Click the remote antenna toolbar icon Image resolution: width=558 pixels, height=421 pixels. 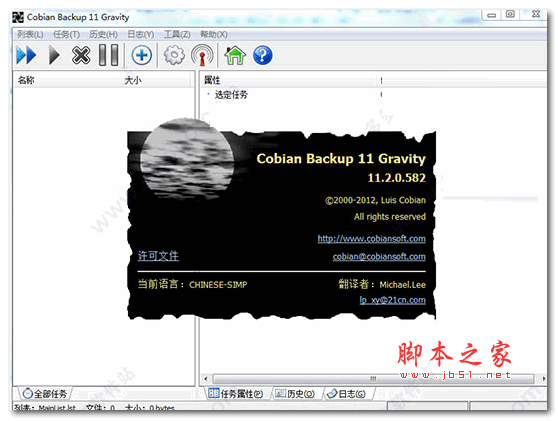tap(202, 56)
